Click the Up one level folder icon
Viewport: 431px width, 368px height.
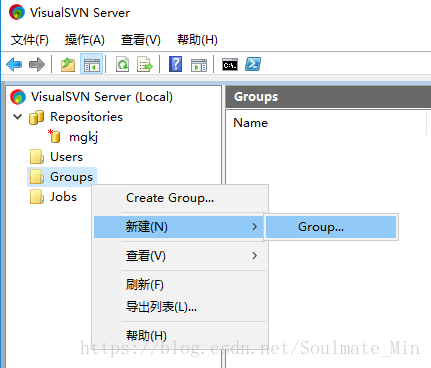click(68, 64)
